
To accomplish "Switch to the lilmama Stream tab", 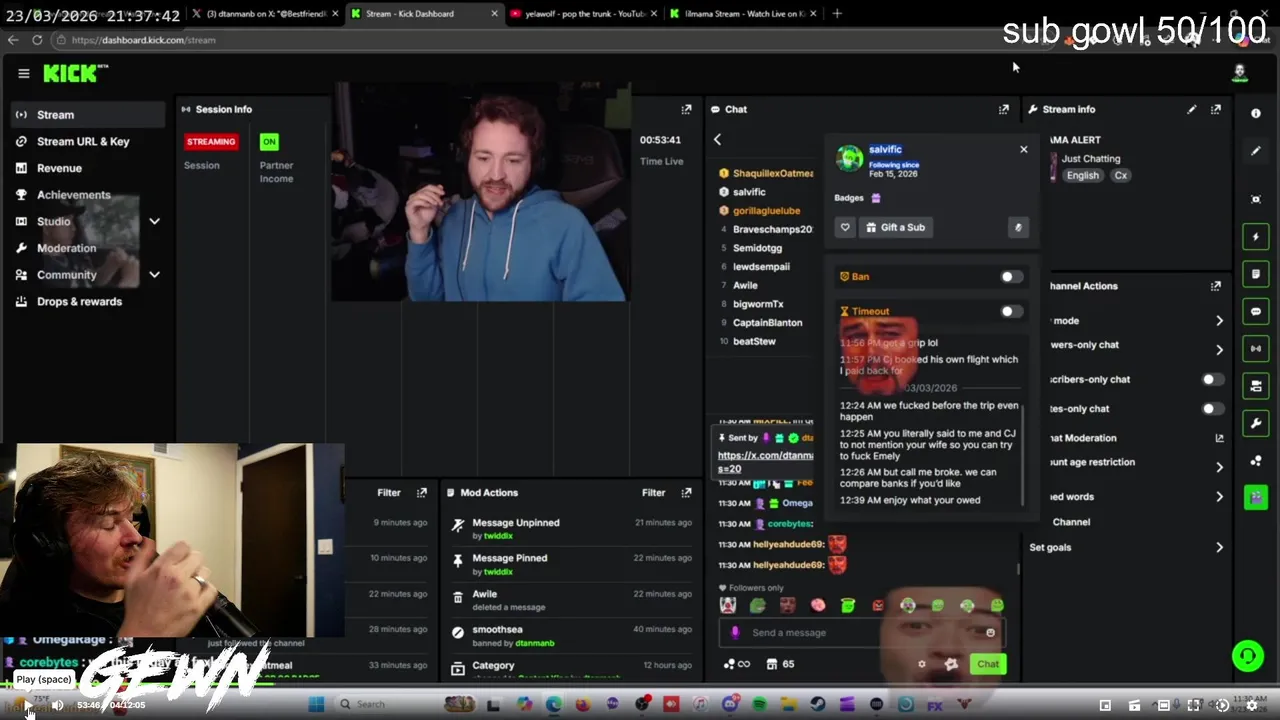I will point(744,14).
